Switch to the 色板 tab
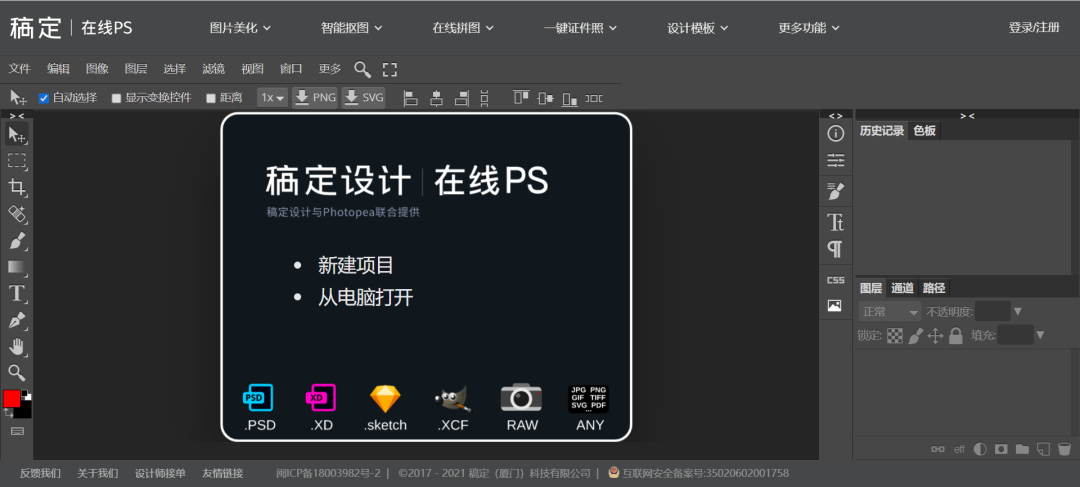 click(x=924, y=131)
